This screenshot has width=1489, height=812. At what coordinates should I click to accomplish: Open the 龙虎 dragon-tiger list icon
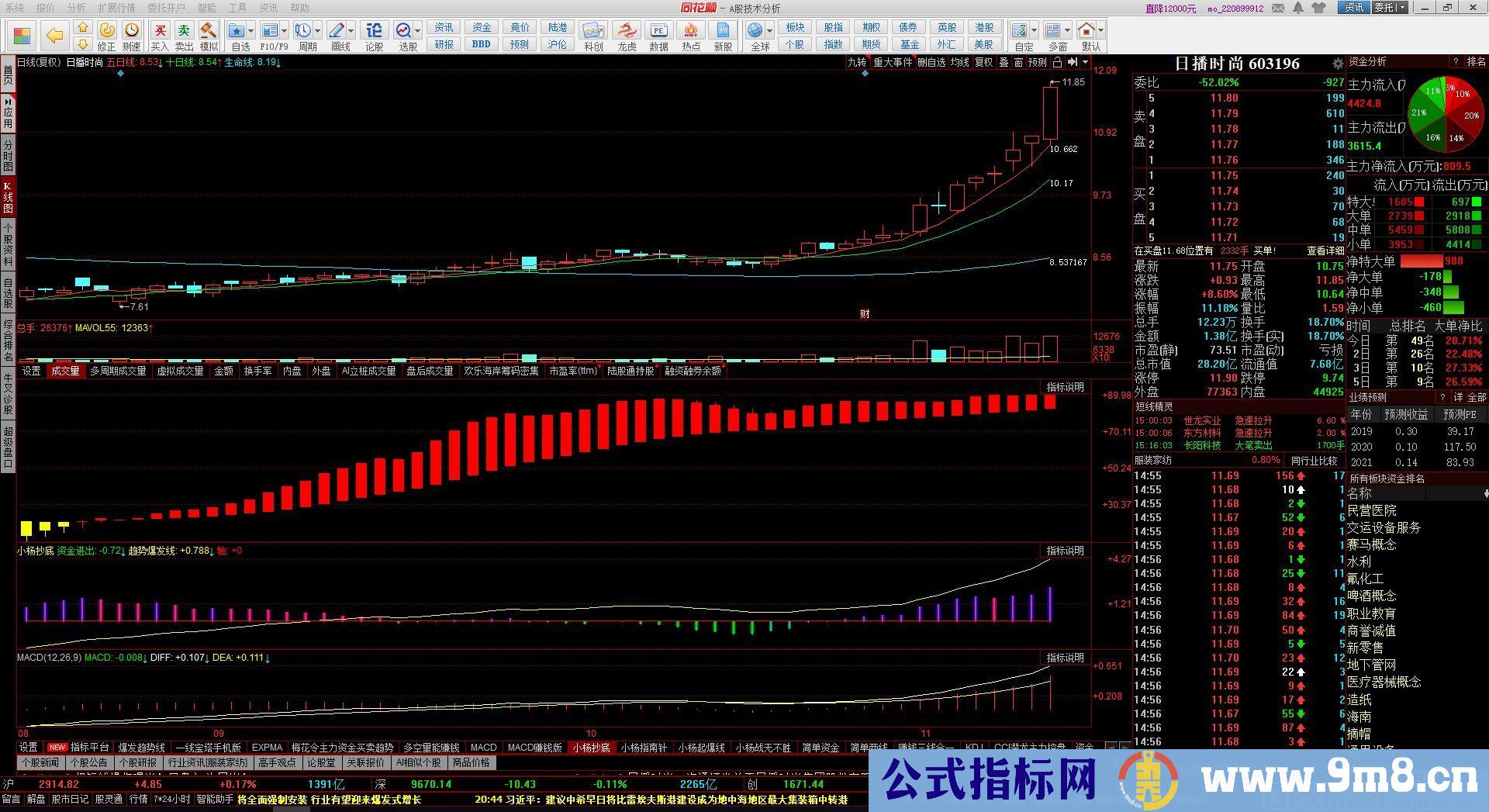coord(627,36)
